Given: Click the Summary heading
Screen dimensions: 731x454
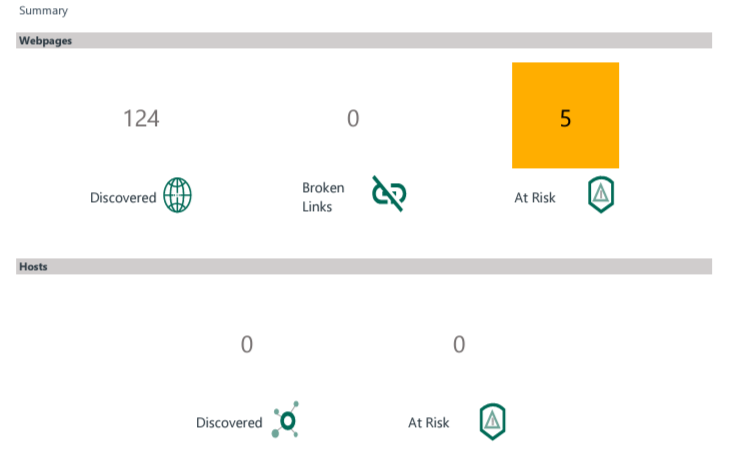Looking at the screenshot, I should point(43,11).
